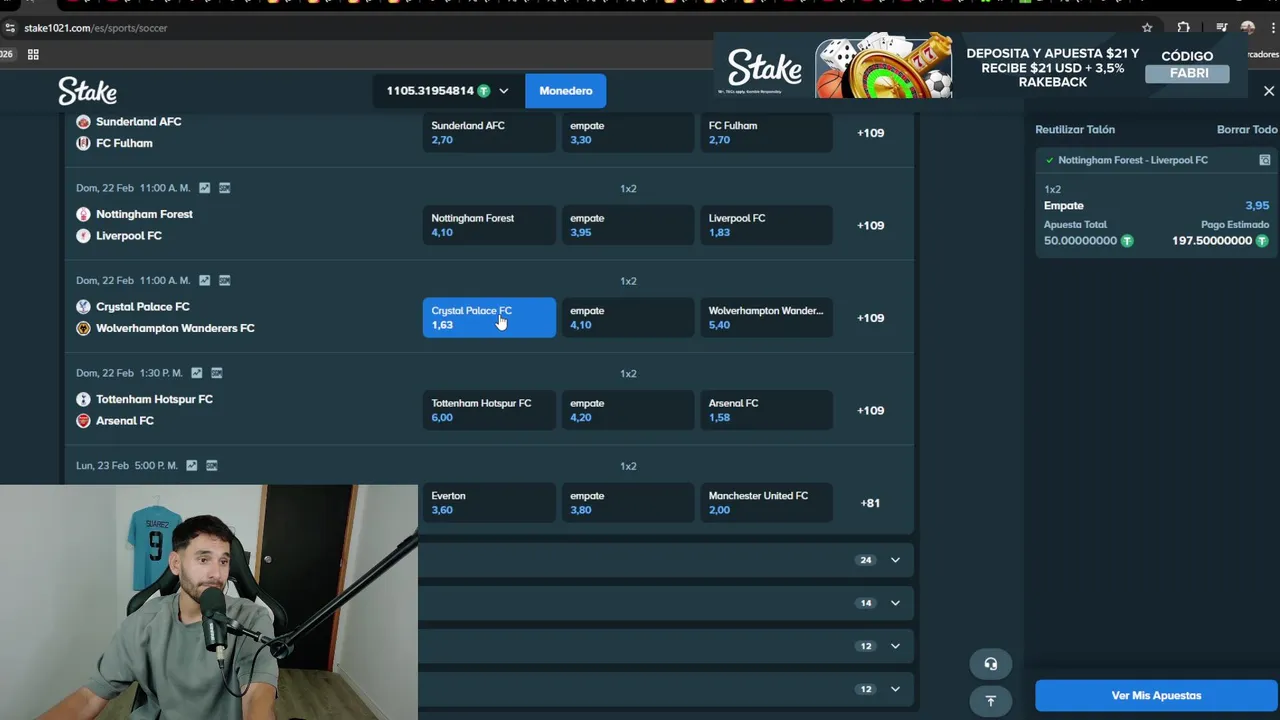Expand the balance currency dropdown

(503, 91)
